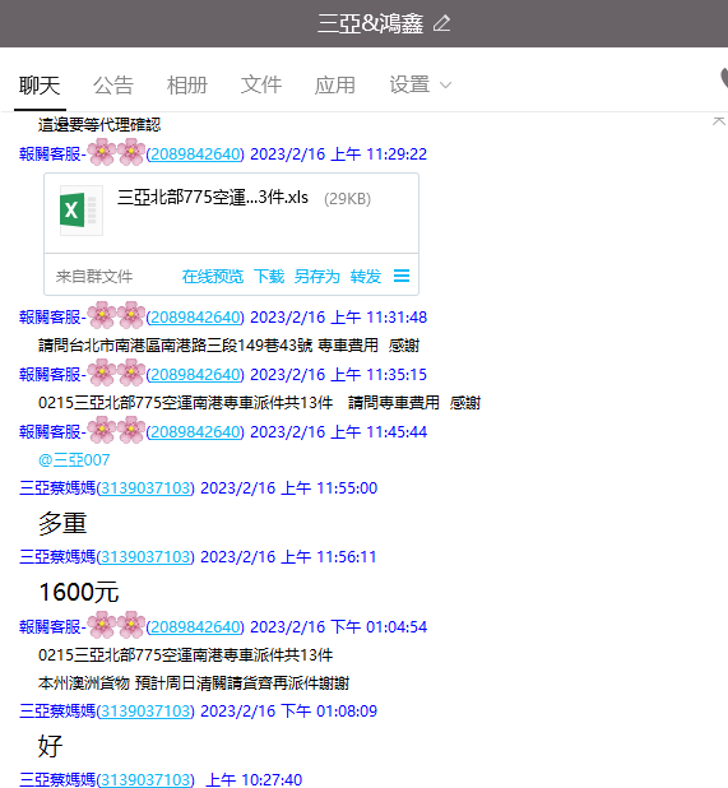This screenshot has width=728, height=788.
Task: Click the pencil icon to rename group
Action: click(x=442, y=23)
